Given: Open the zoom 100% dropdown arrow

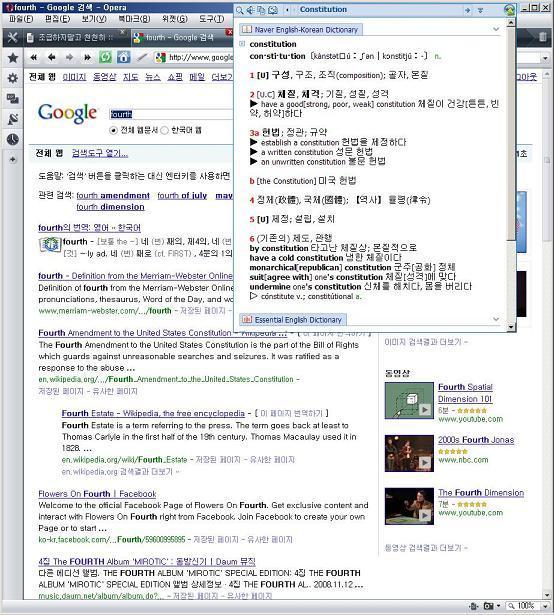Looking at the screenshot, I should pyautogui.click(x=545, y=606).
